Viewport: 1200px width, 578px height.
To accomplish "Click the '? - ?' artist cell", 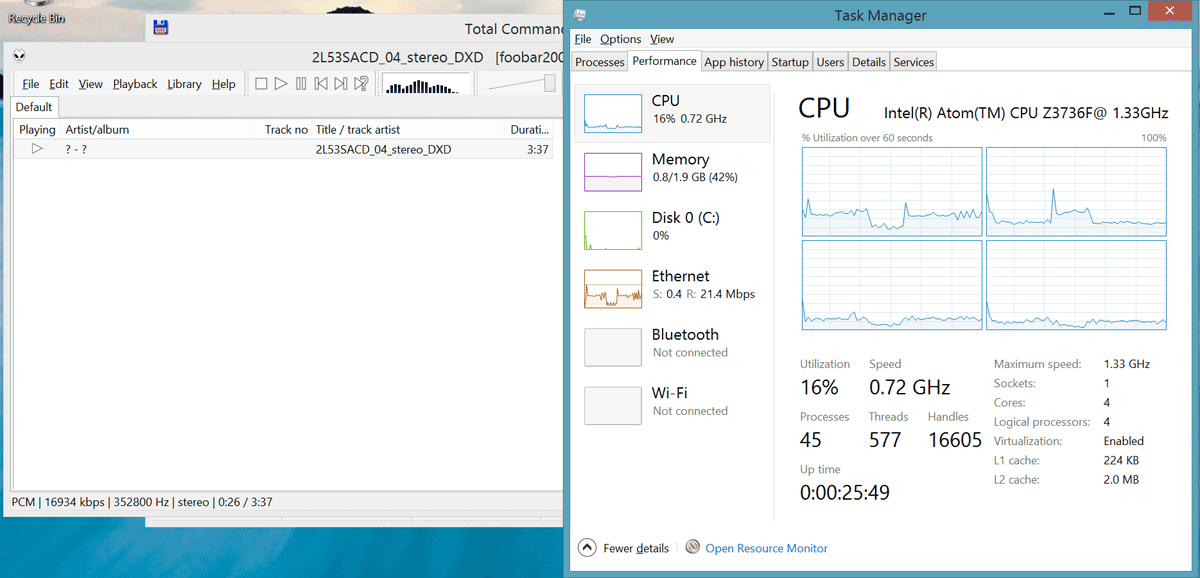I will [x=76, y=149].
